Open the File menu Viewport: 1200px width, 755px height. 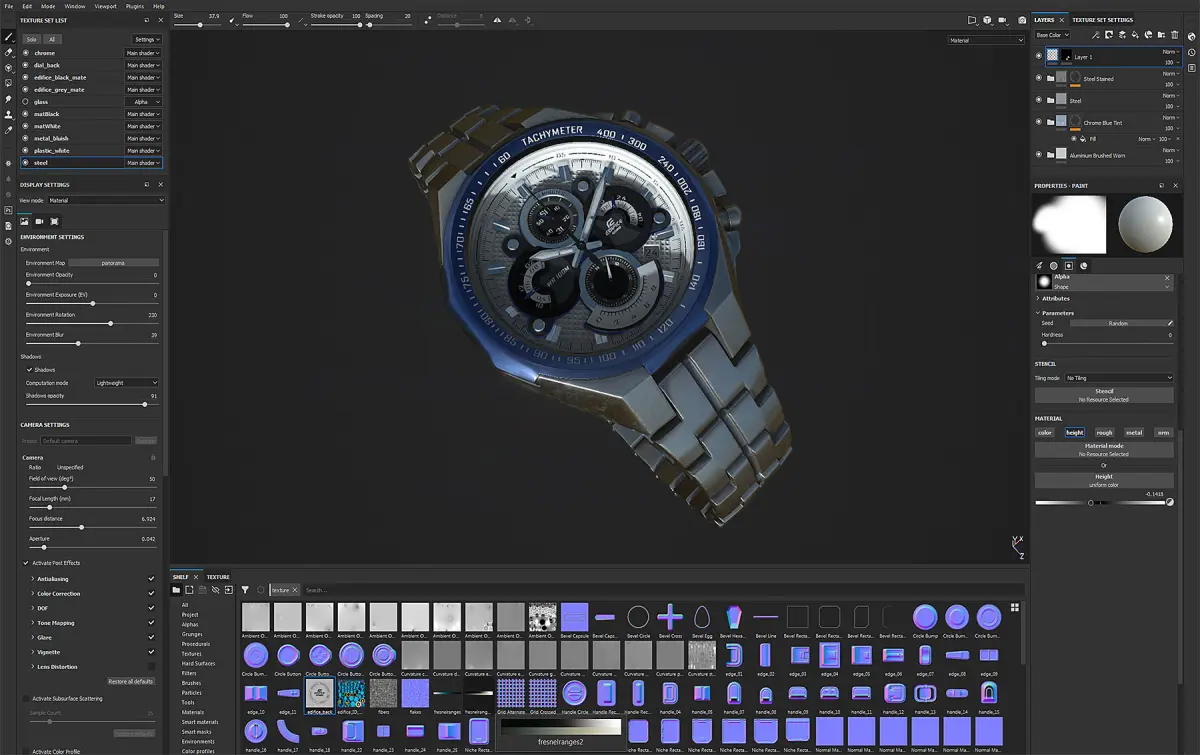click(x=10, y=6)
